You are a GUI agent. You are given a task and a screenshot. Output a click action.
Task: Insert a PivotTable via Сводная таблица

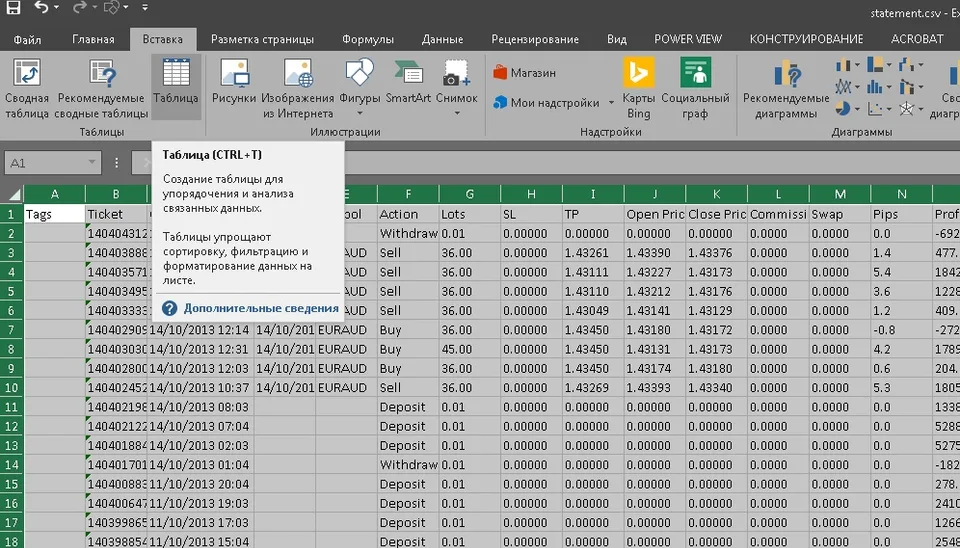[26, 89]
